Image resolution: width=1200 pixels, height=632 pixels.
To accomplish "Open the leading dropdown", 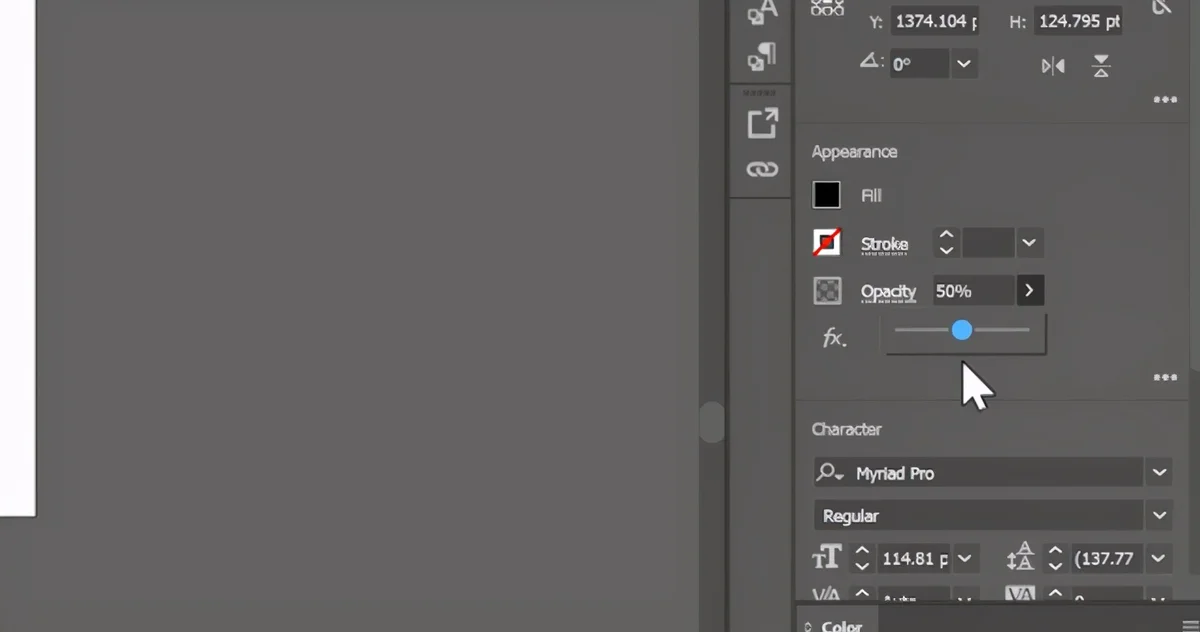I will pyautogui.click(x=1158, y=558).
